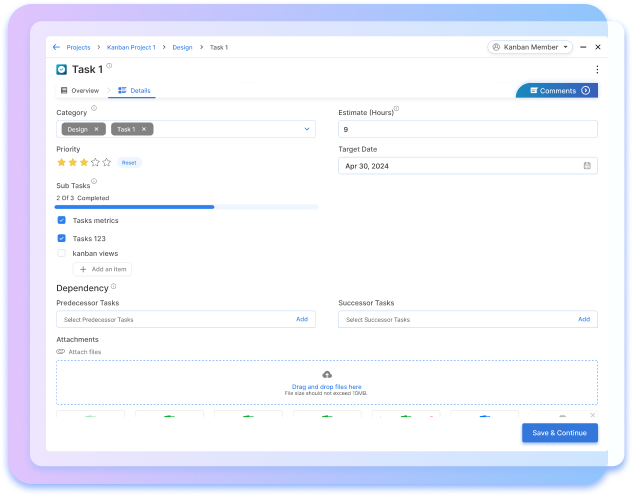
Task: Remove the Task 1 category tag
Action: click(144, 129)
